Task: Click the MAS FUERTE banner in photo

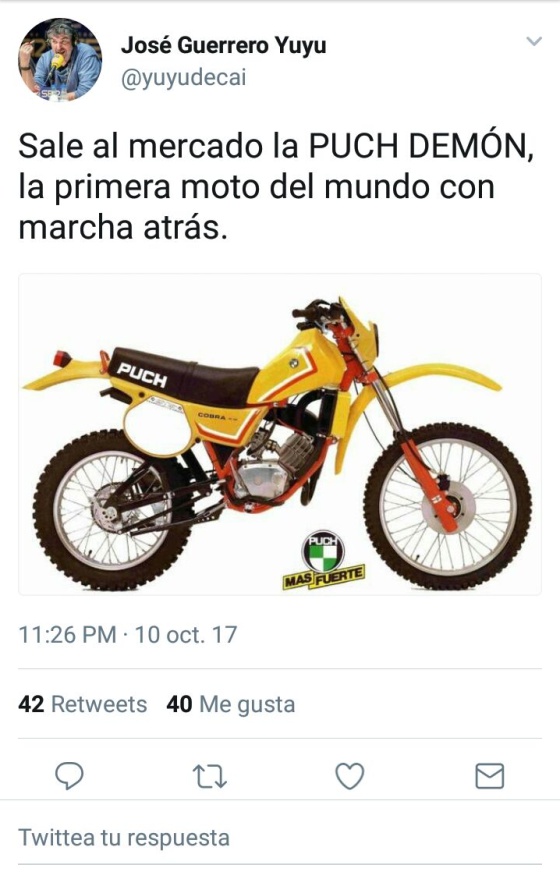Action: [x=324, y=578]
